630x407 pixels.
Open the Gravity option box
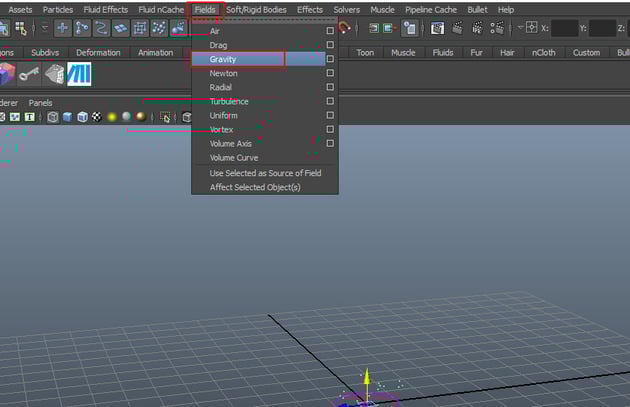tap(330, 59)
